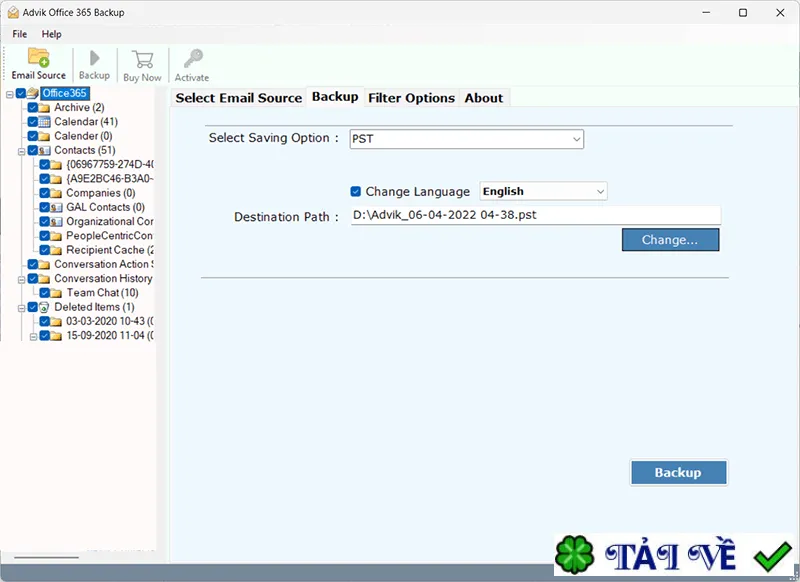Click the GAL Contacts card icon
800x582 pixels.
56,208
